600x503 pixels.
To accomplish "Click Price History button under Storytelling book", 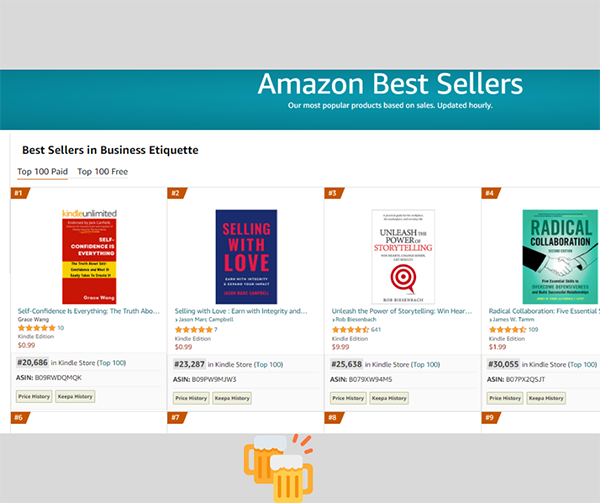I will pos(348,397).
